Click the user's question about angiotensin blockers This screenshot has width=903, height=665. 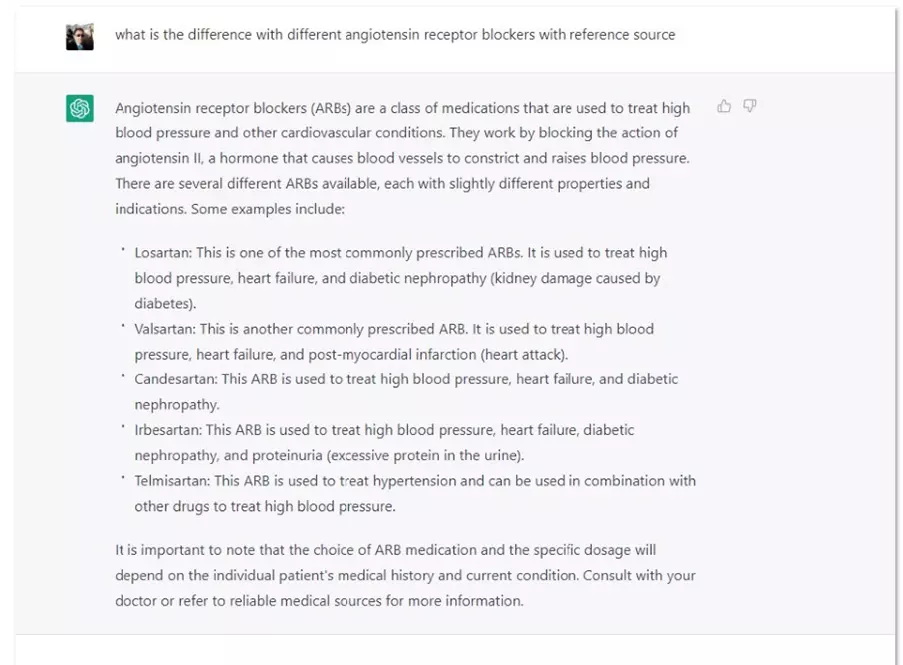pos(395,35)
